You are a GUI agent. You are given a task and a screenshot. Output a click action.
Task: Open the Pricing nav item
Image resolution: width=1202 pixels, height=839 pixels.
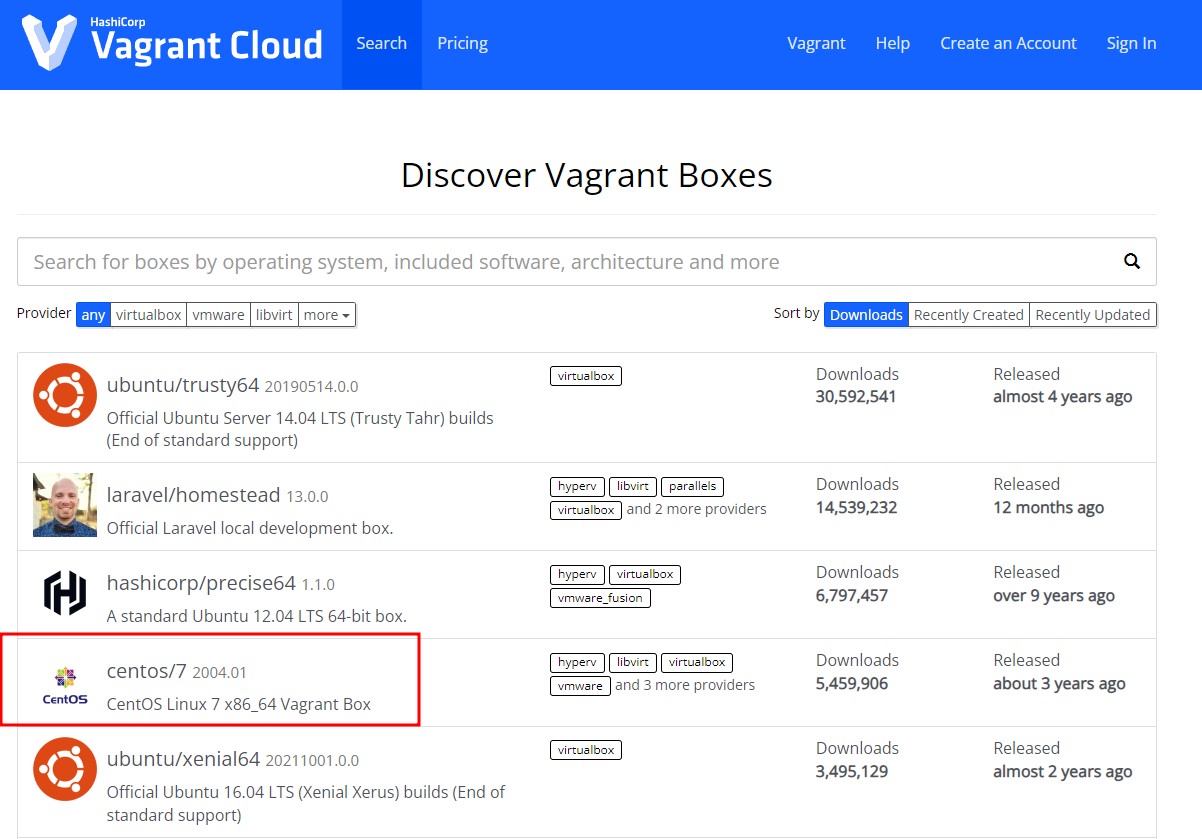point(462,43)
